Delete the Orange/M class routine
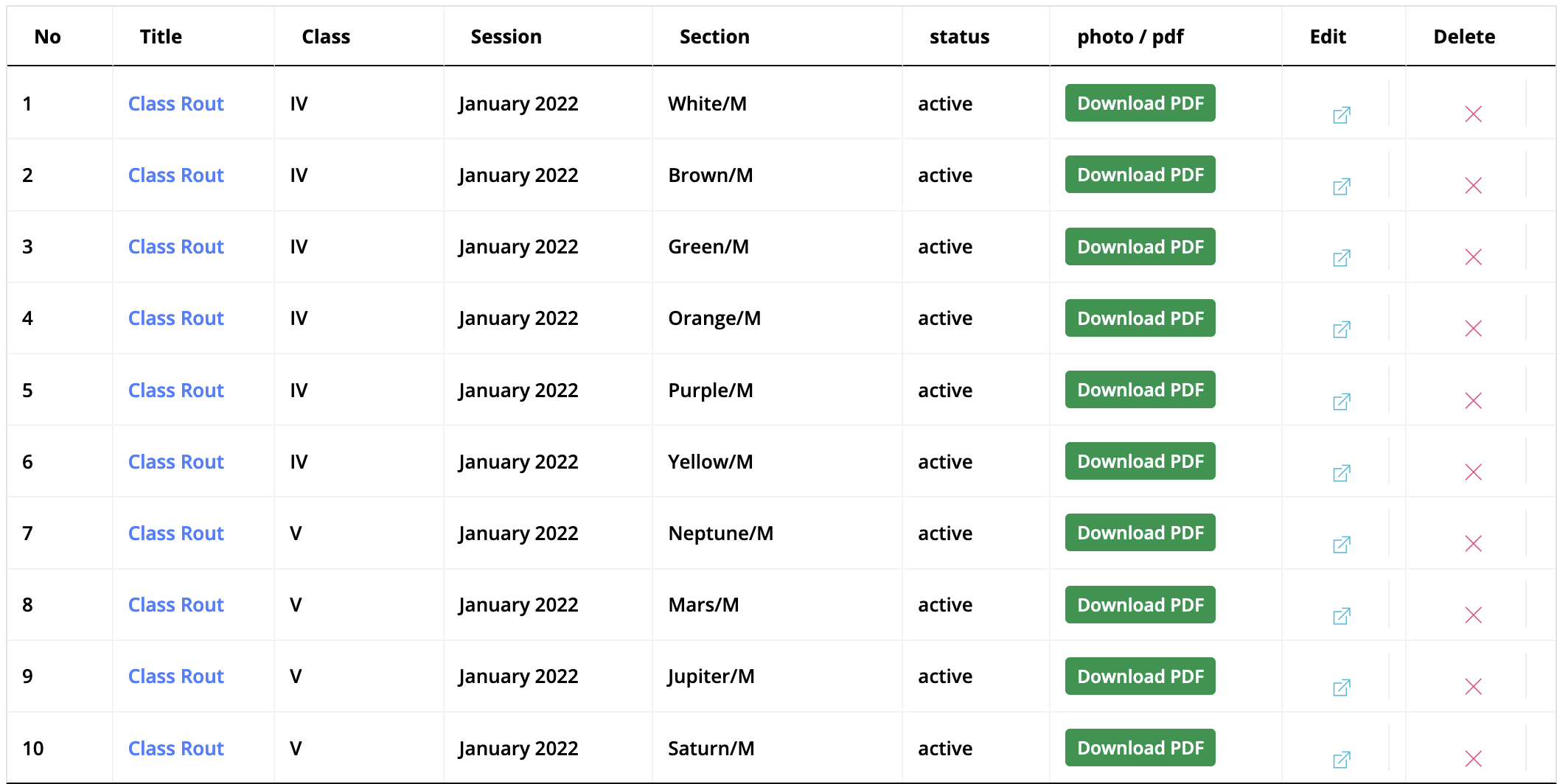1557x784 pixels. 1473,329
